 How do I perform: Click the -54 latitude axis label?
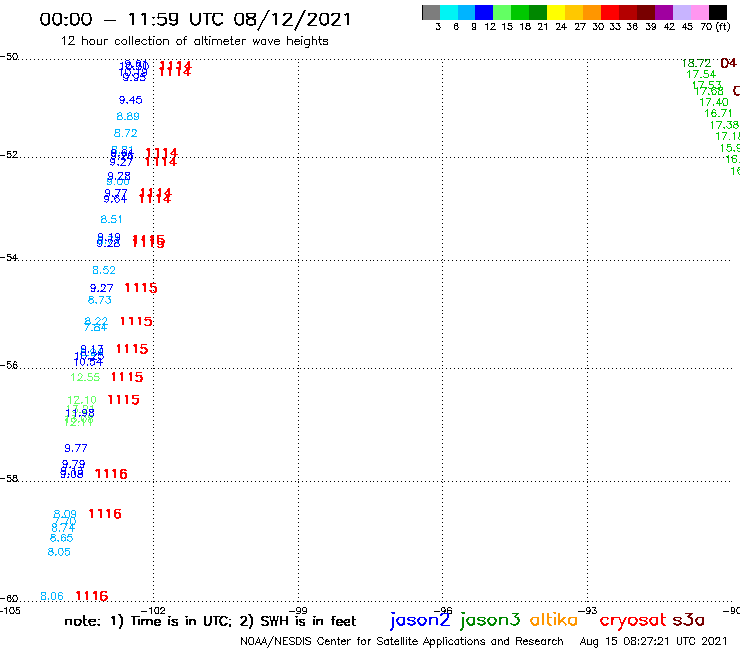pyautogui.click(x=9, y=258)
